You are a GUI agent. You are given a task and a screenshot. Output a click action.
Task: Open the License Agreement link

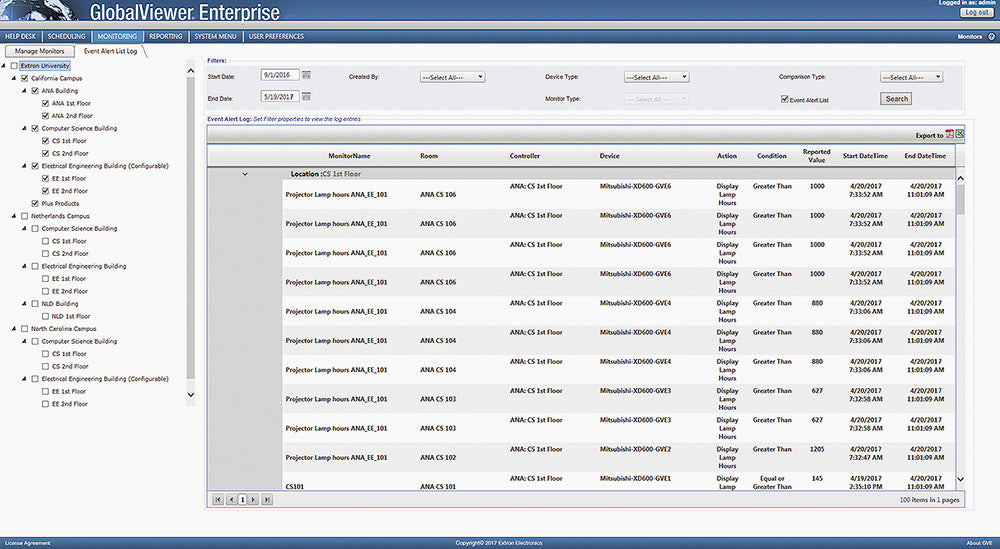(x=27, y=543)
